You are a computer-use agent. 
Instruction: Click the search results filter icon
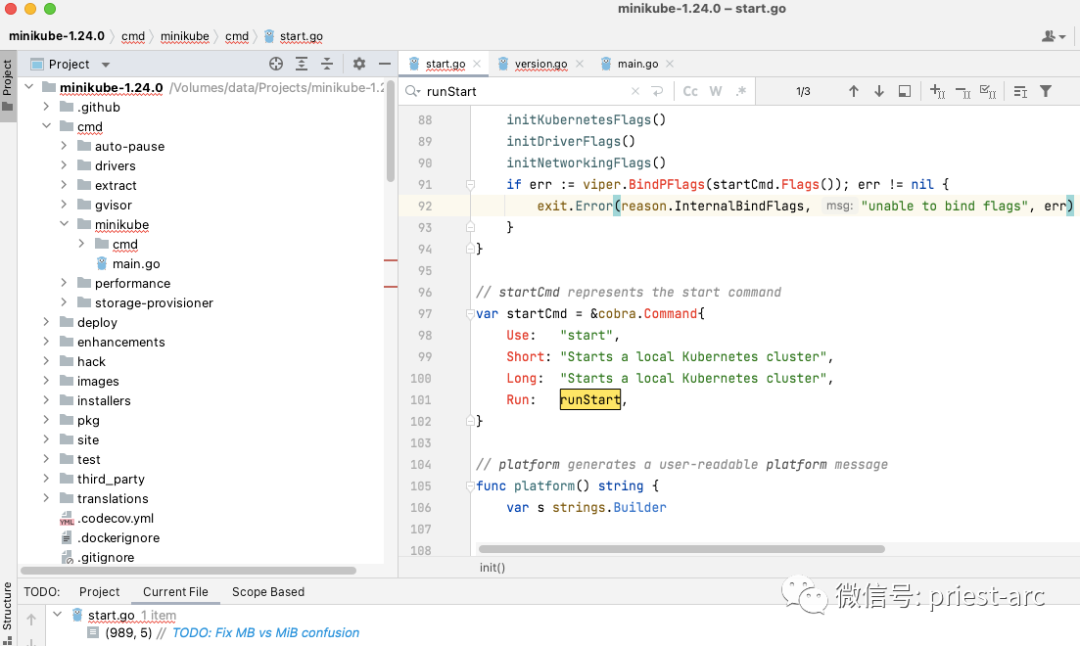point(1045,91)
